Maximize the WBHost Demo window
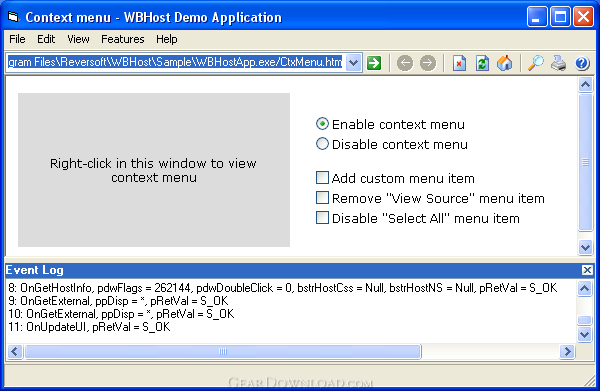The image size is (600, 391). [x=560, y=17]
